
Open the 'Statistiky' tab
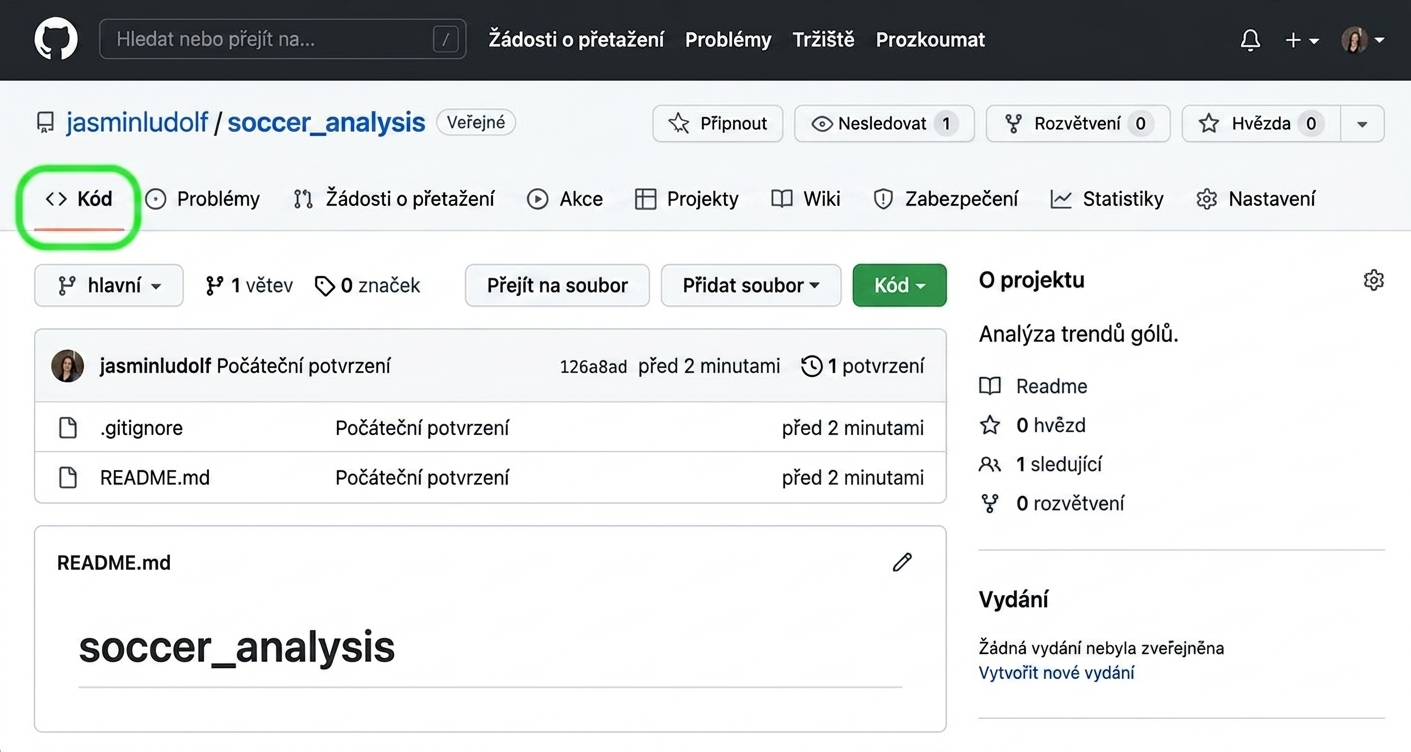1107,199
